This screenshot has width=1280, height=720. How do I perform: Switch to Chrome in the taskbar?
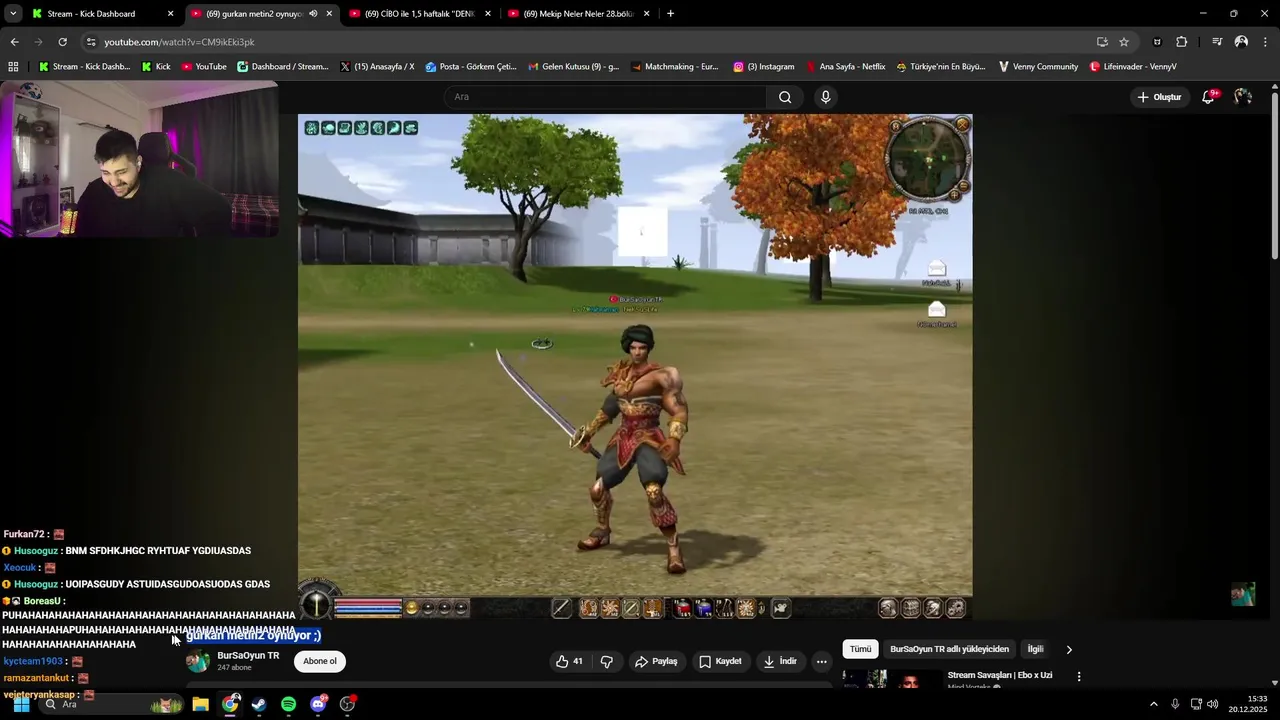(230, 704)
